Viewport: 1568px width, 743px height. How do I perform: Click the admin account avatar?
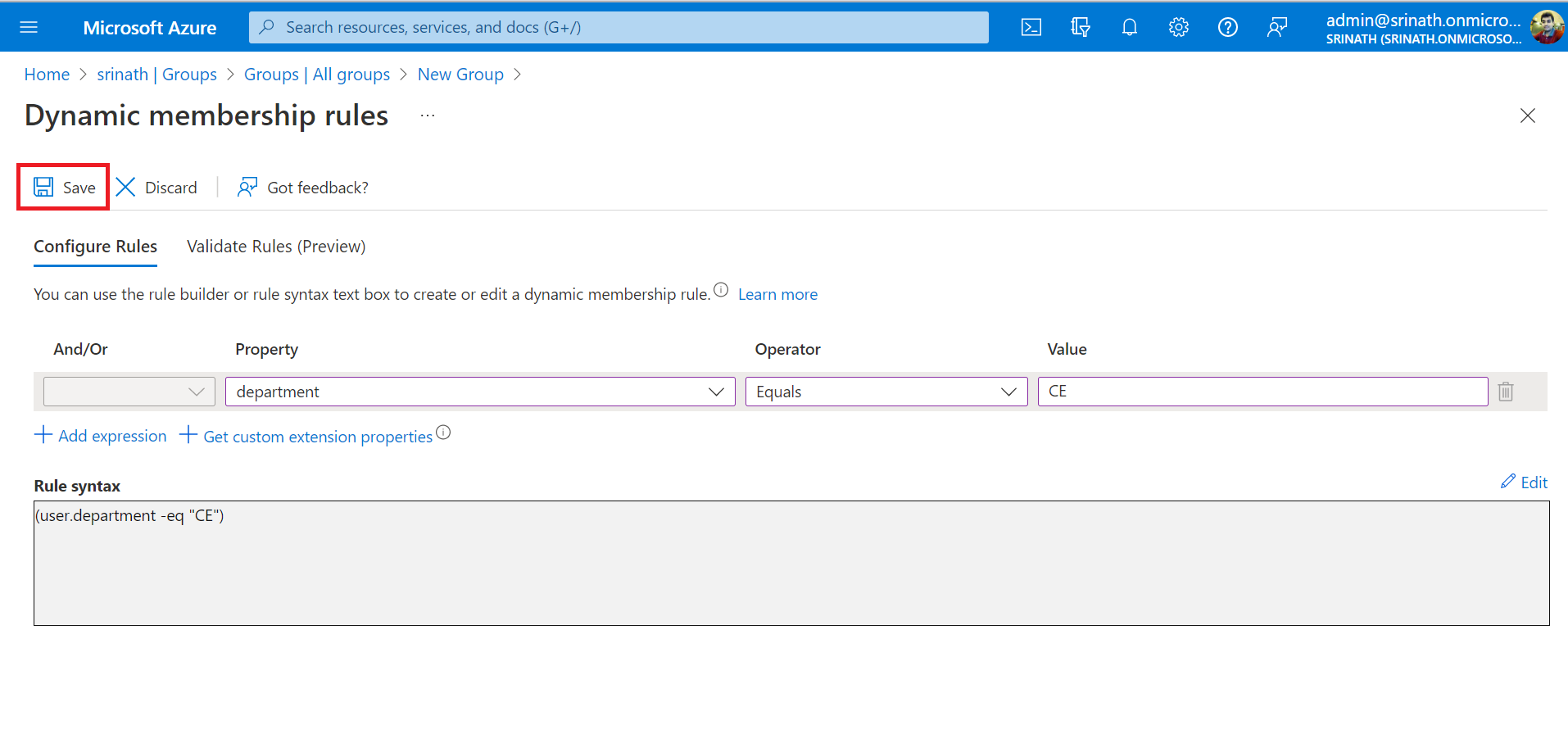(x=1546, y=27)
